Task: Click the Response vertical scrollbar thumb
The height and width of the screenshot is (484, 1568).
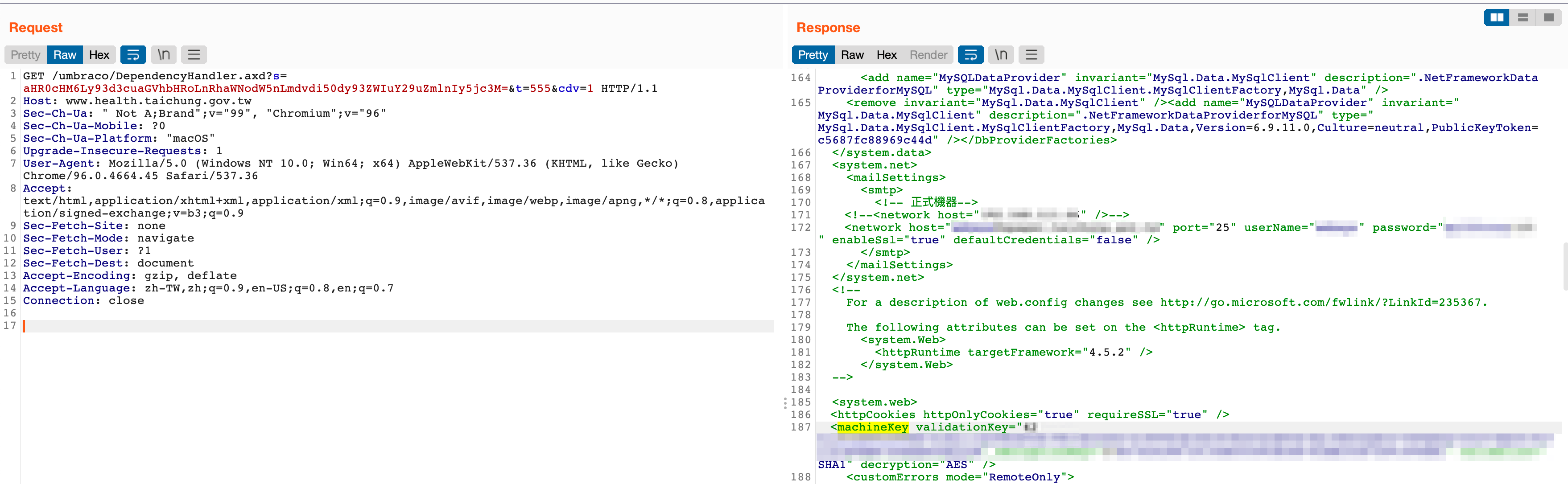Action: (x=1565, y=267)
